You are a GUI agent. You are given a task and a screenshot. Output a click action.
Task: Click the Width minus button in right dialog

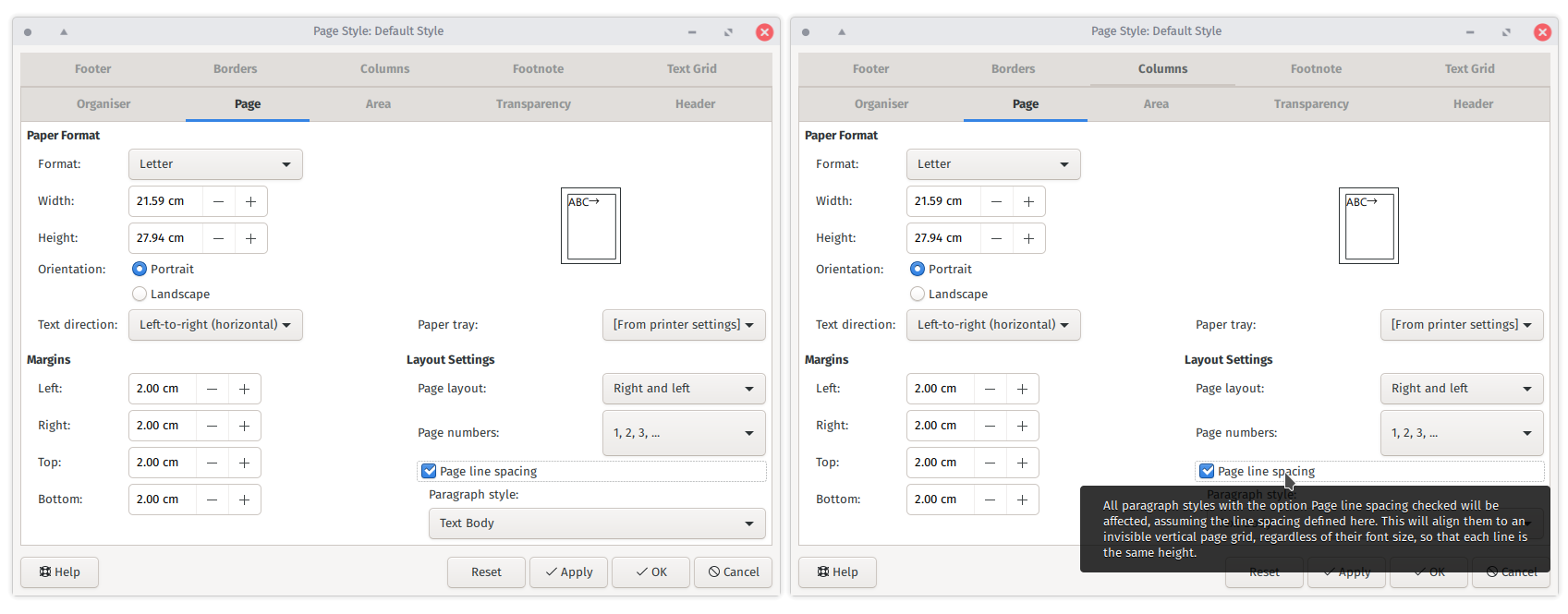tap(996, 201)
